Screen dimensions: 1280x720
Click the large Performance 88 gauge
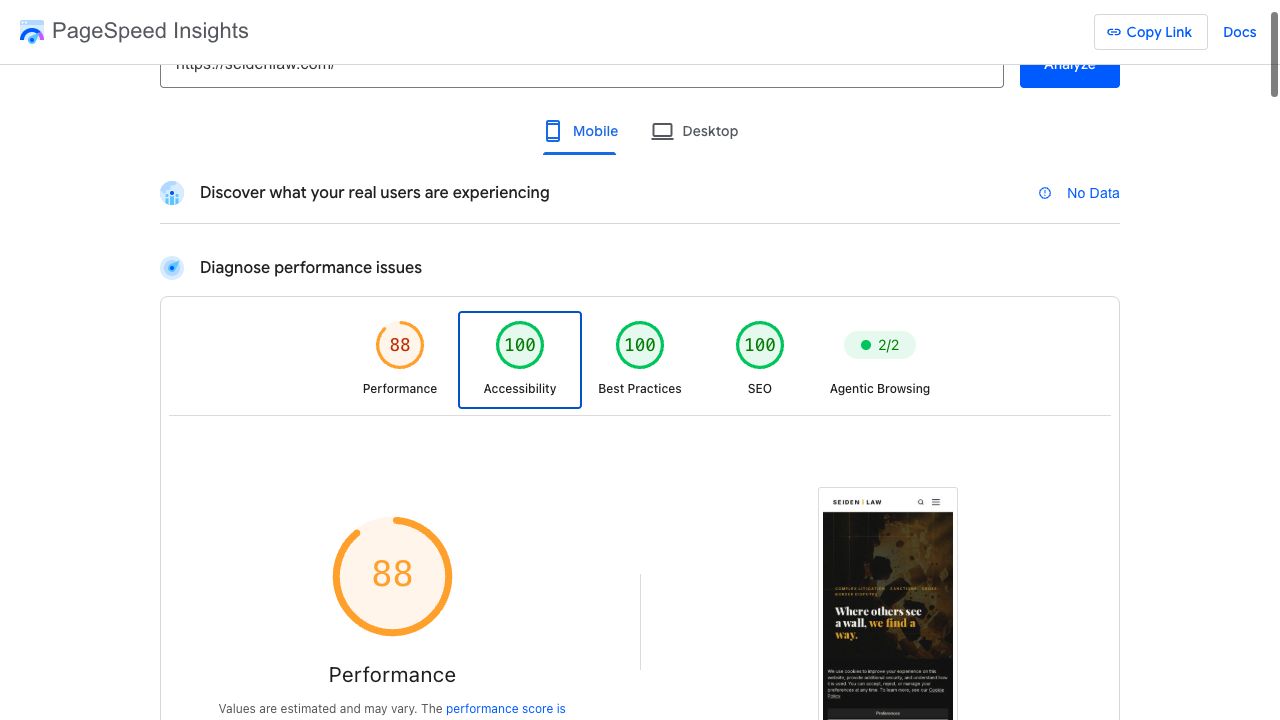392,575
